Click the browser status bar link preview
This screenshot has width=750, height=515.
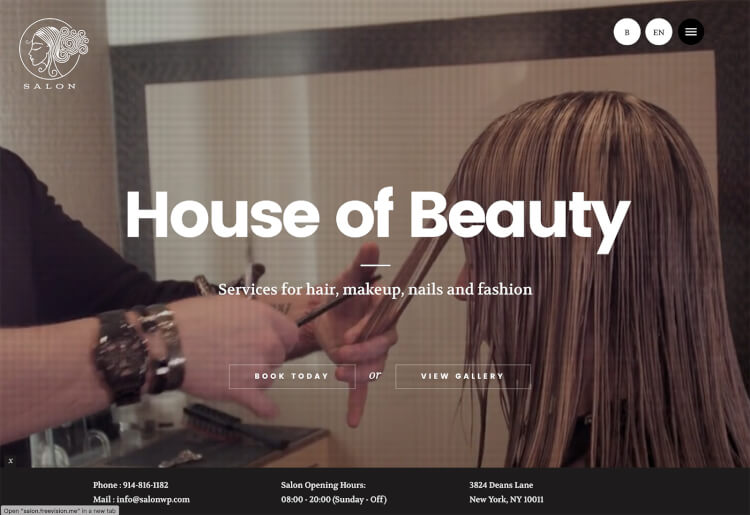click(59, 511)
